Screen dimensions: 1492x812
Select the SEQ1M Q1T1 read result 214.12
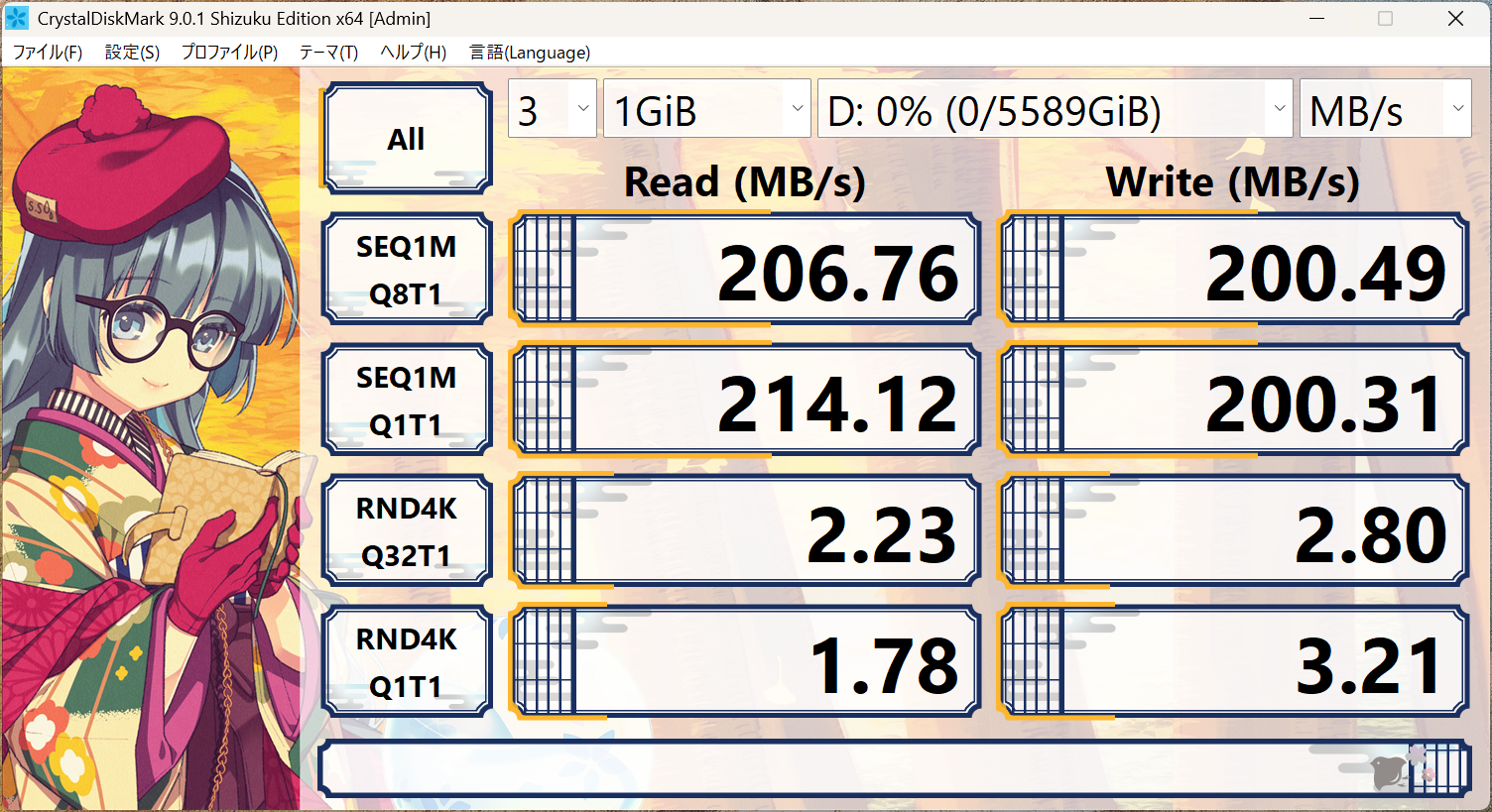point(744,400)
